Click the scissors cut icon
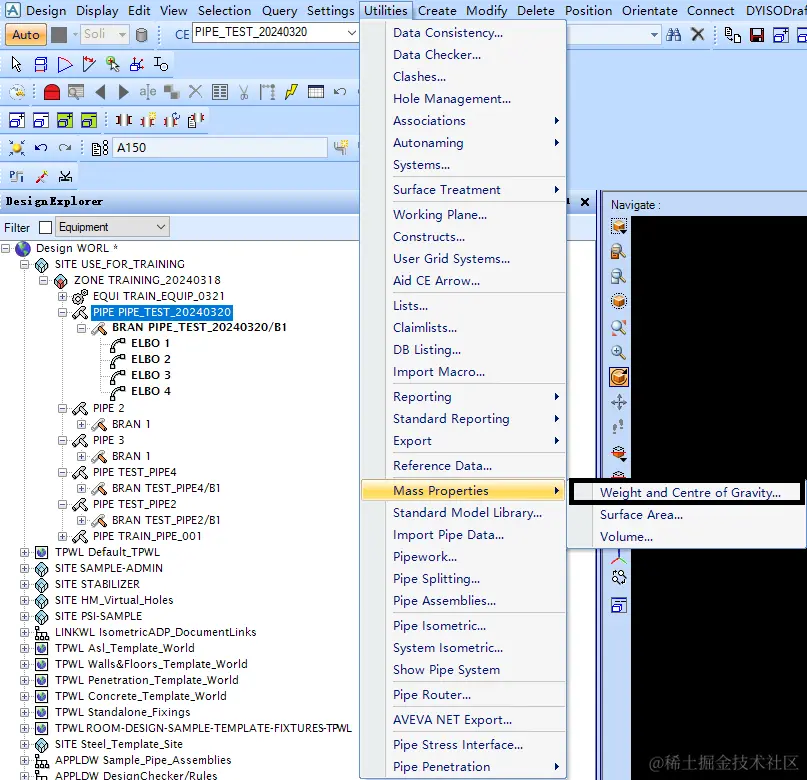 click(x=243, y=92)
